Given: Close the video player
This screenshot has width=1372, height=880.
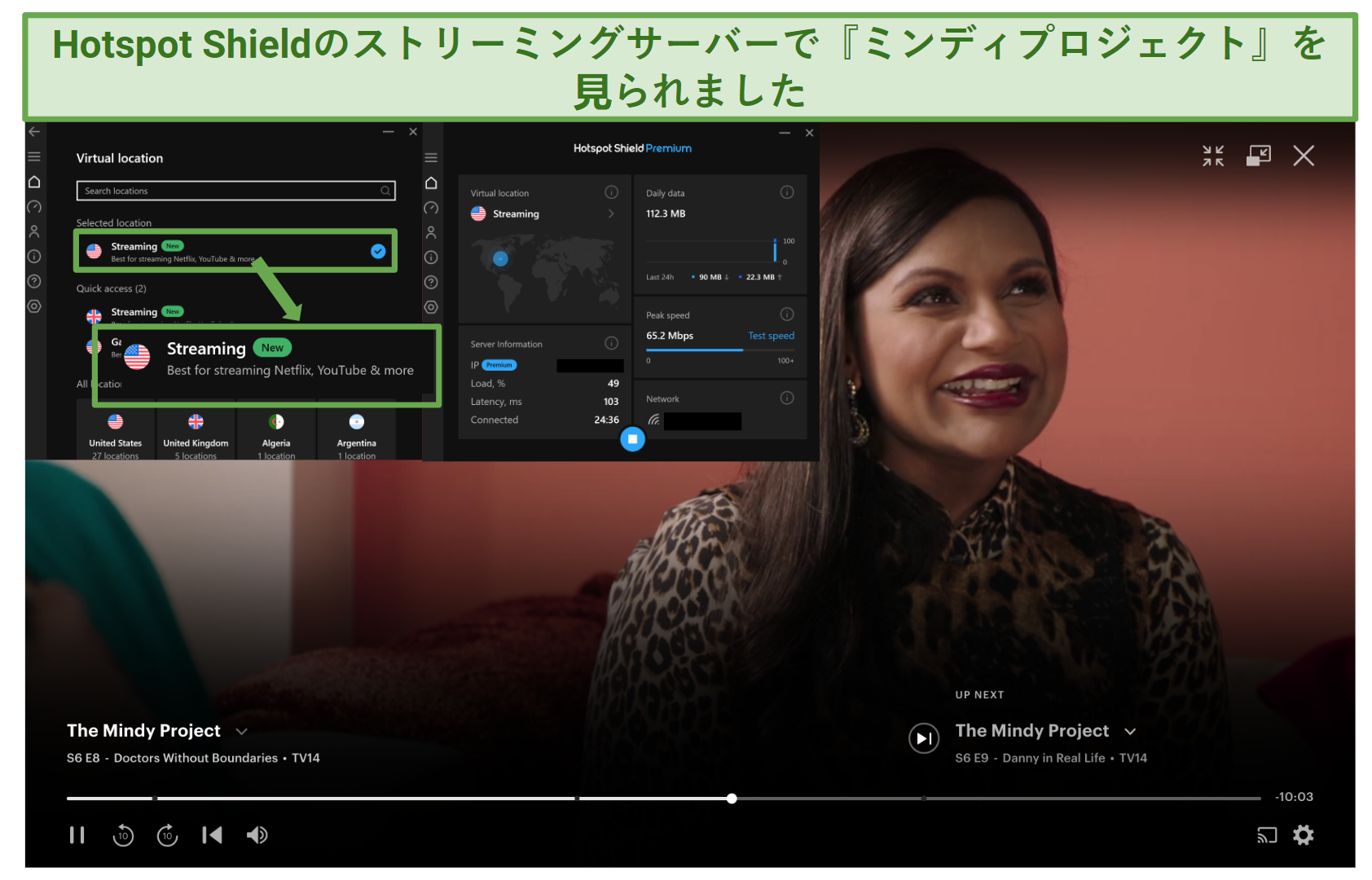Looking at the screenshot, I should tap(1304, 156).
